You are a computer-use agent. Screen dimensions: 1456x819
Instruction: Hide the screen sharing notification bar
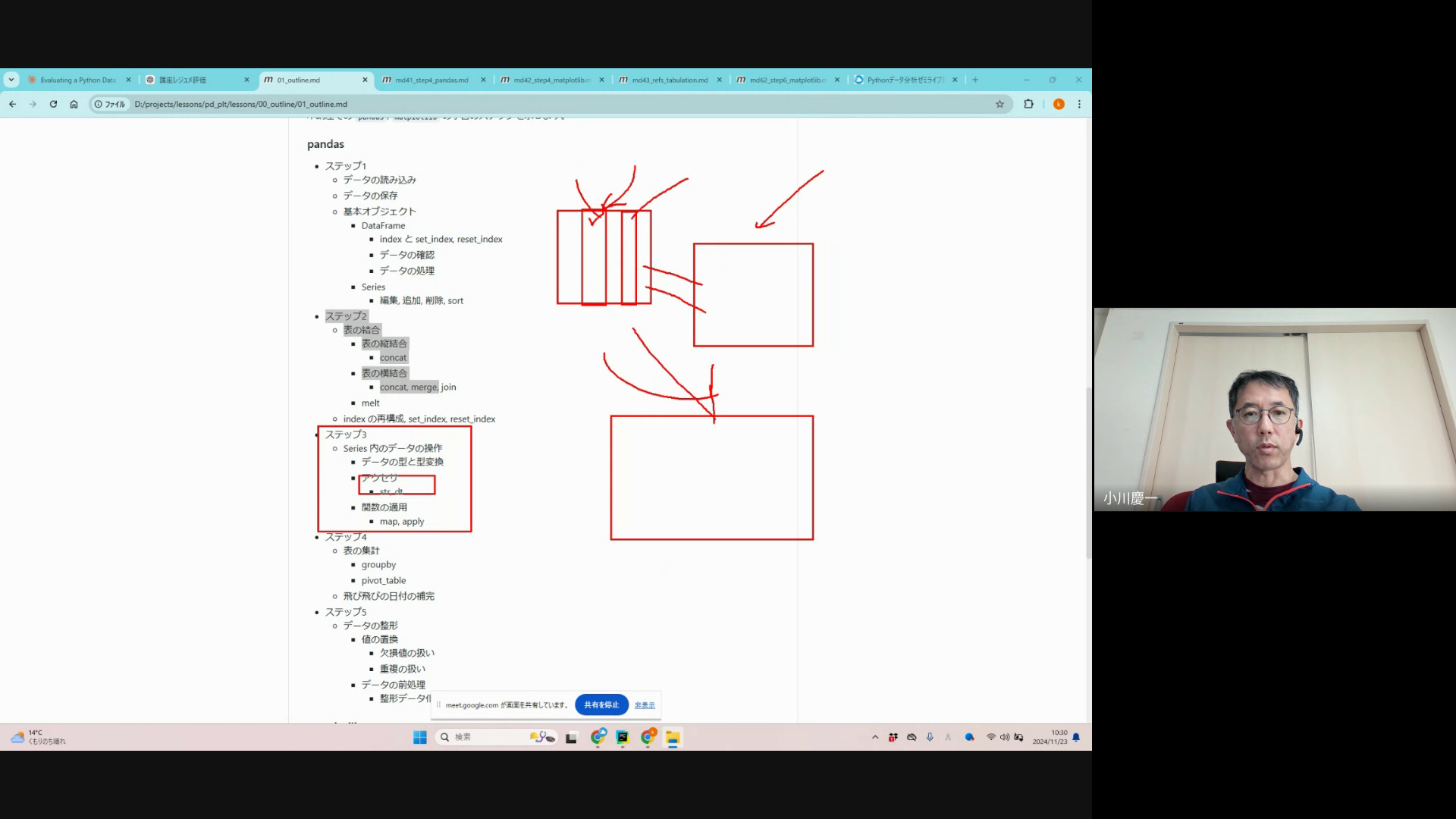(x=645, y=705)
